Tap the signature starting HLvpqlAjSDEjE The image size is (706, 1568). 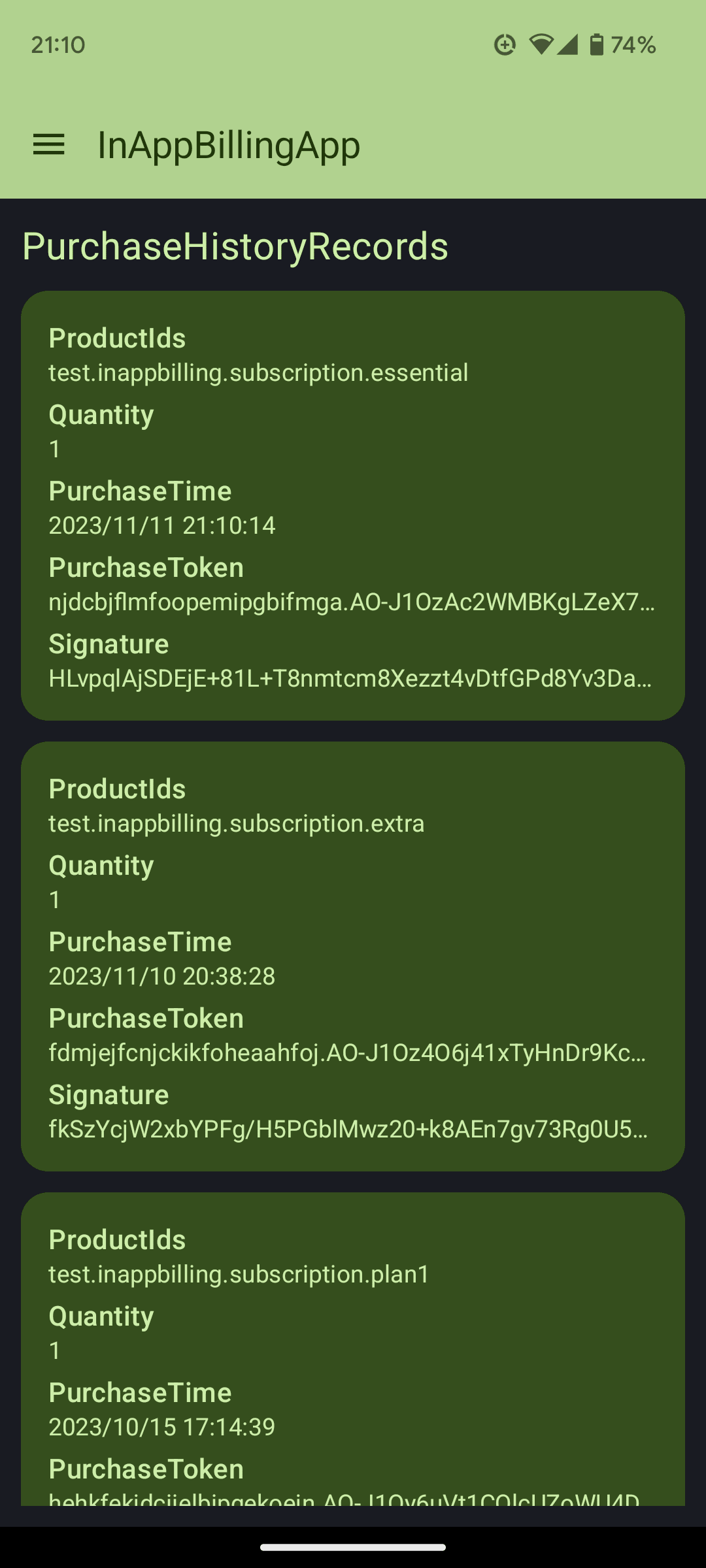[x=350, y=679]
